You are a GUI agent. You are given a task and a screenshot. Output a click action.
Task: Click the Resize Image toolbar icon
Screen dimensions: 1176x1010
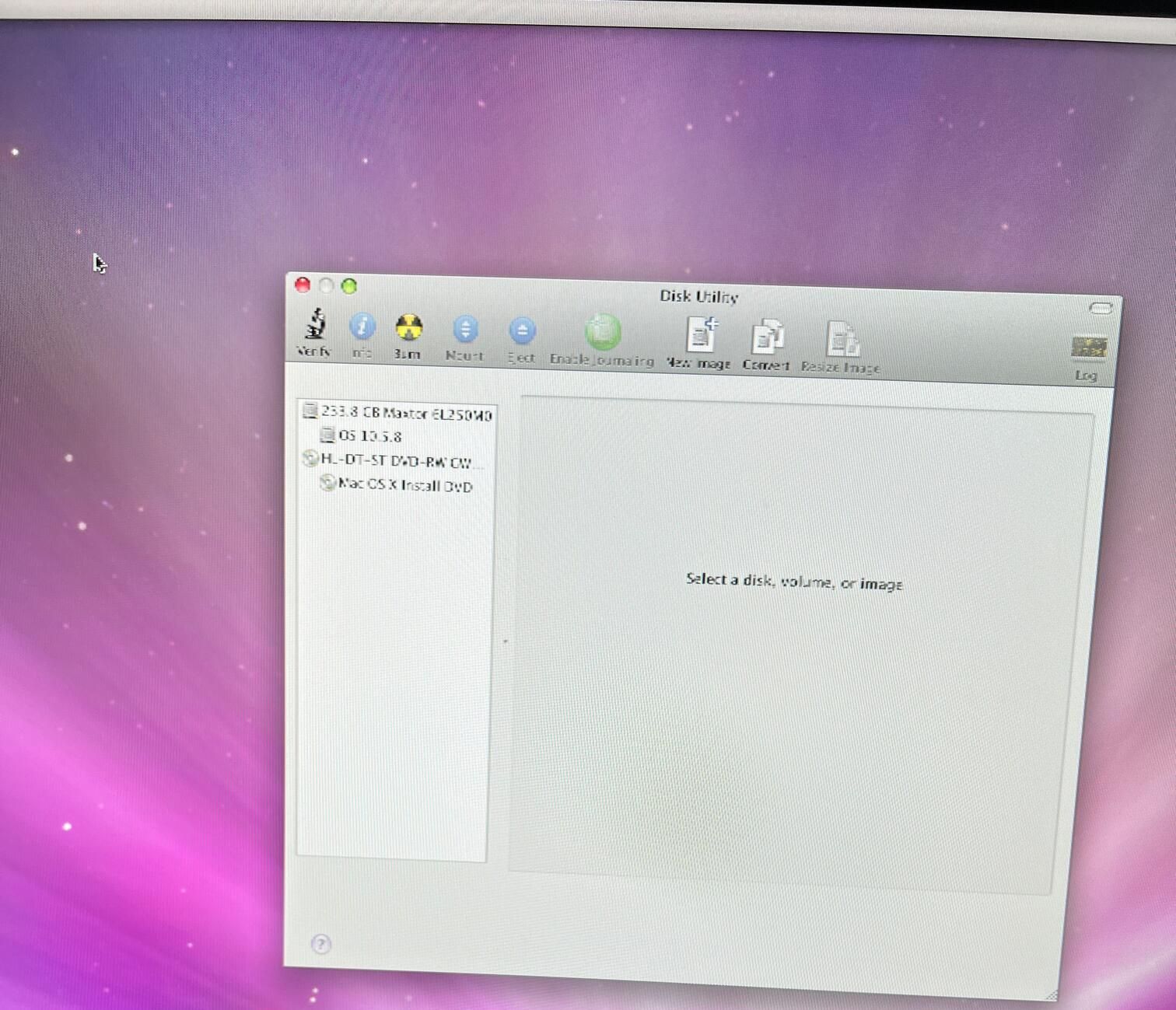point(842,340)
